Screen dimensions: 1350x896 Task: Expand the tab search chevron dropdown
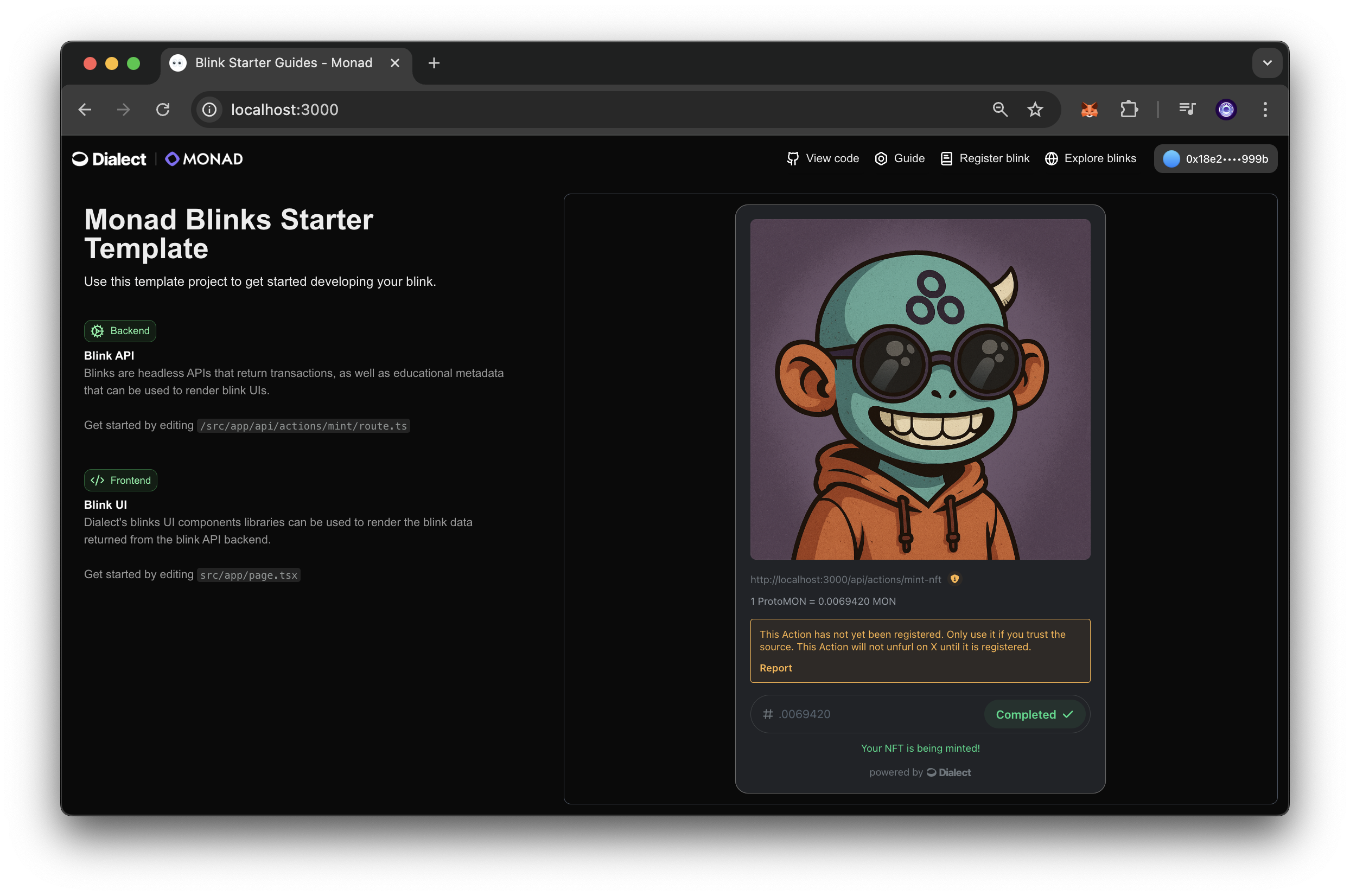(x=1267, y=63)
